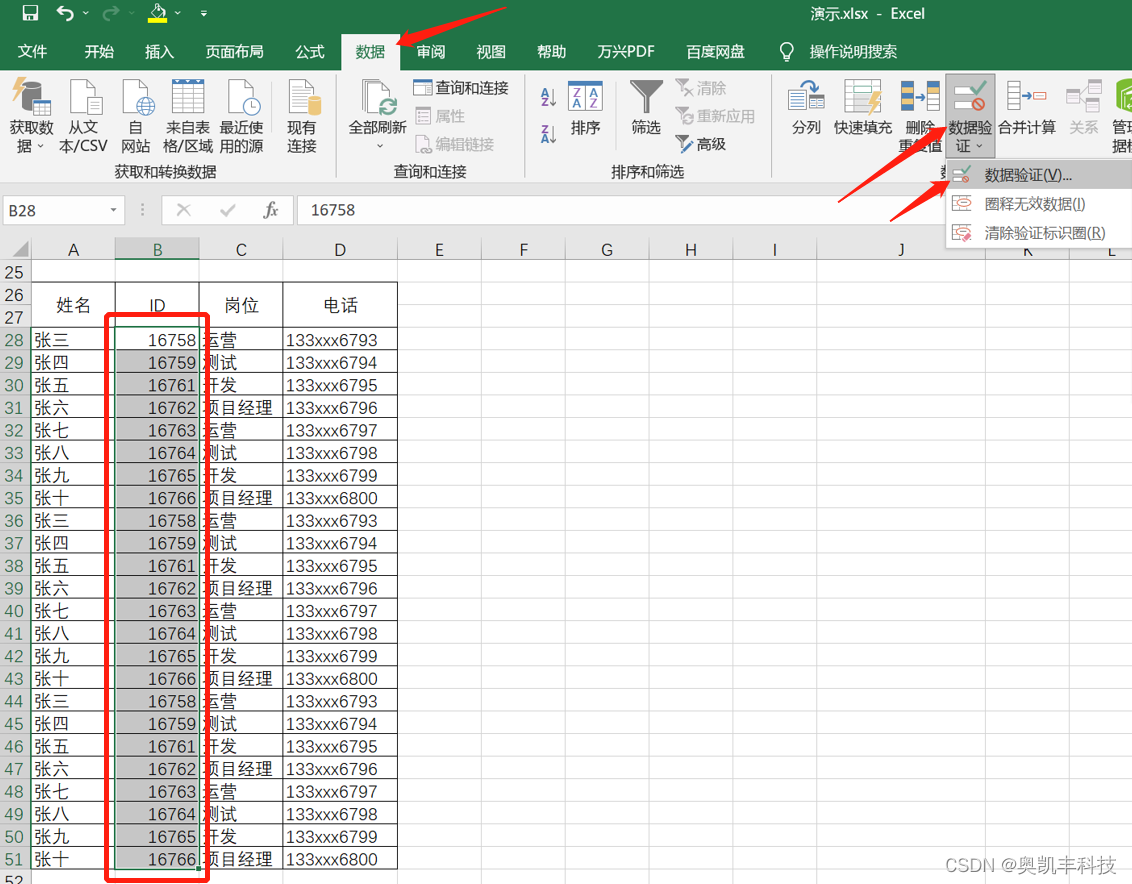The width and height of the screenshot is (1132, 884).
Task: Open the 全部刷新 dropdown arrow
Action: point(378,146)
